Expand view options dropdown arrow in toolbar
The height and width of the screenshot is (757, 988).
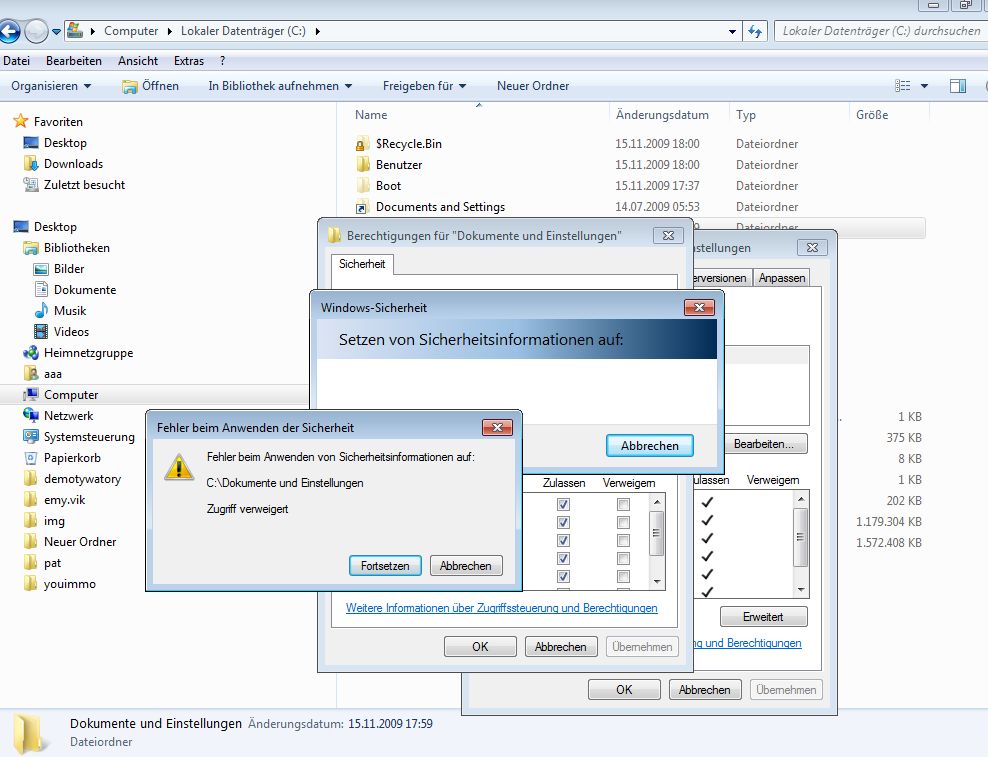point(924,86)
